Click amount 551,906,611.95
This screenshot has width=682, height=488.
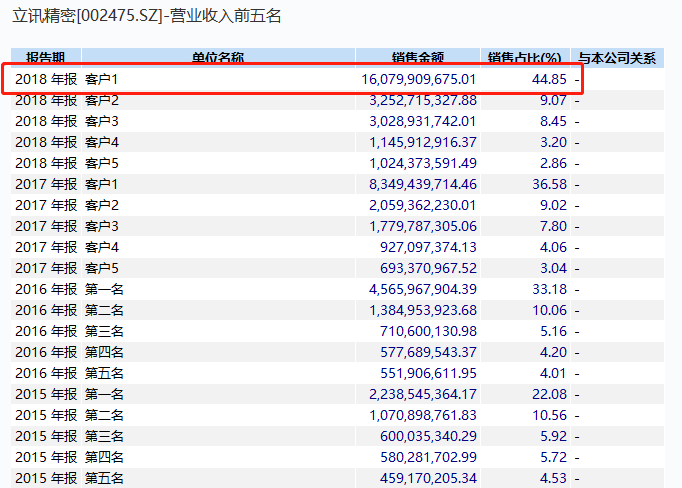(428, 373)
